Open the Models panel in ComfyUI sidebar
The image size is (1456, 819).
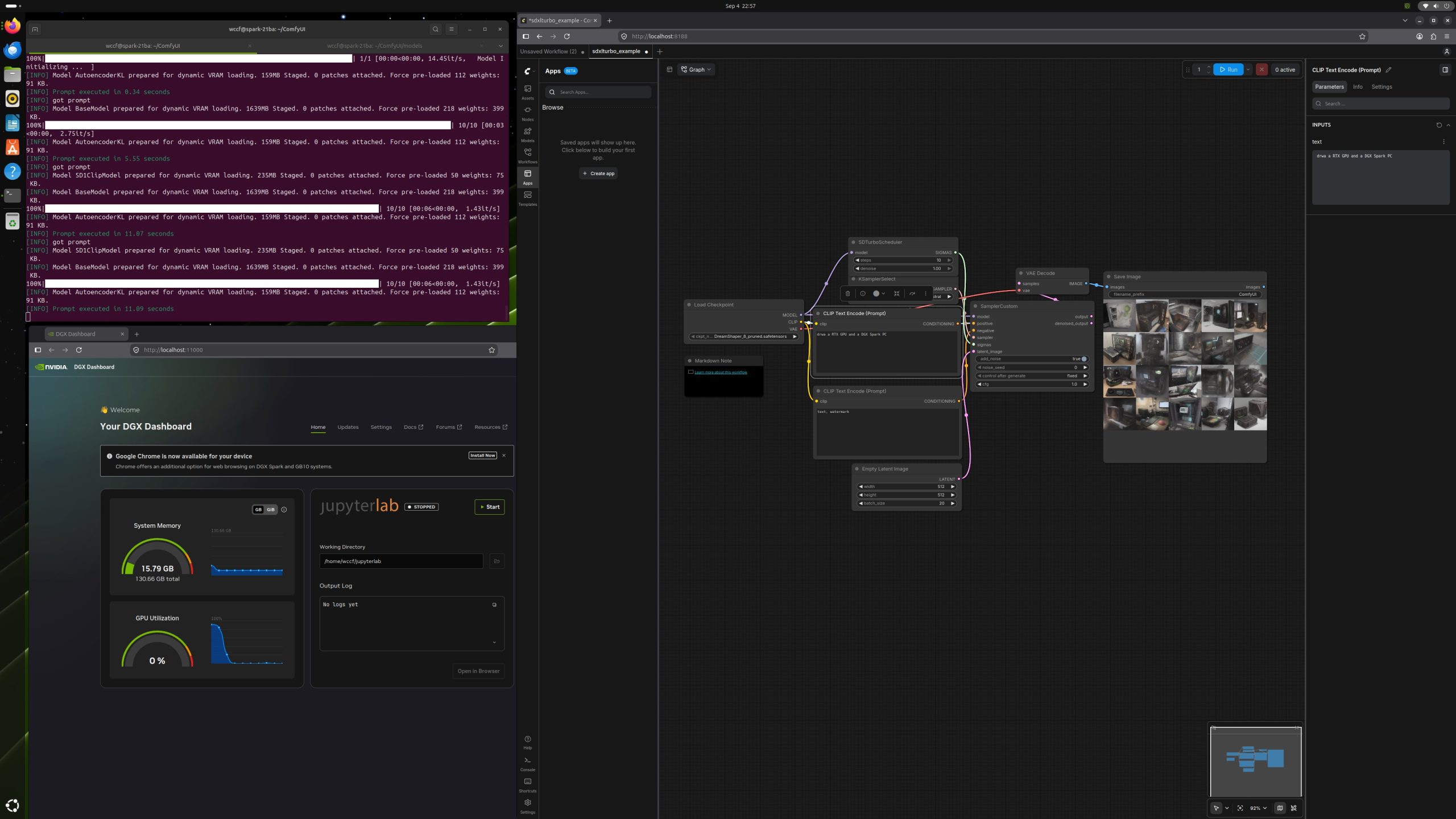528,134
